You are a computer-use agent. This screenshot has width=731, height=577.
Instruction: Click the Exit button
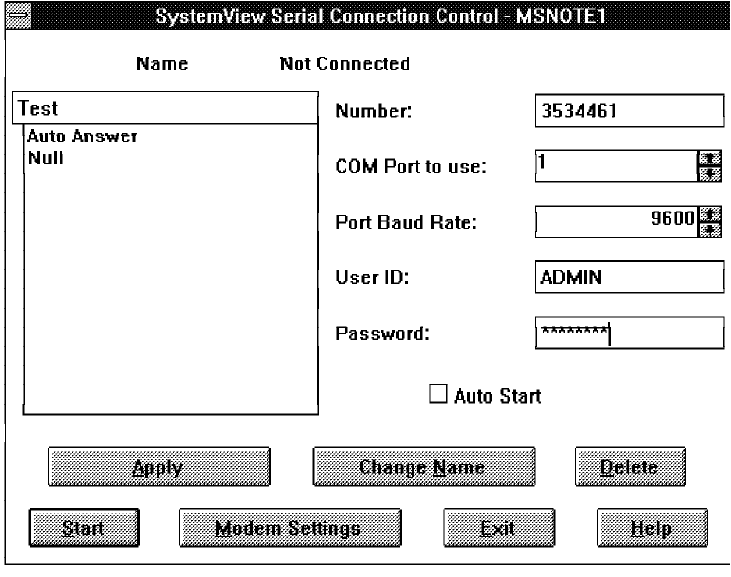pyautogui.click(x=499, y=528)
